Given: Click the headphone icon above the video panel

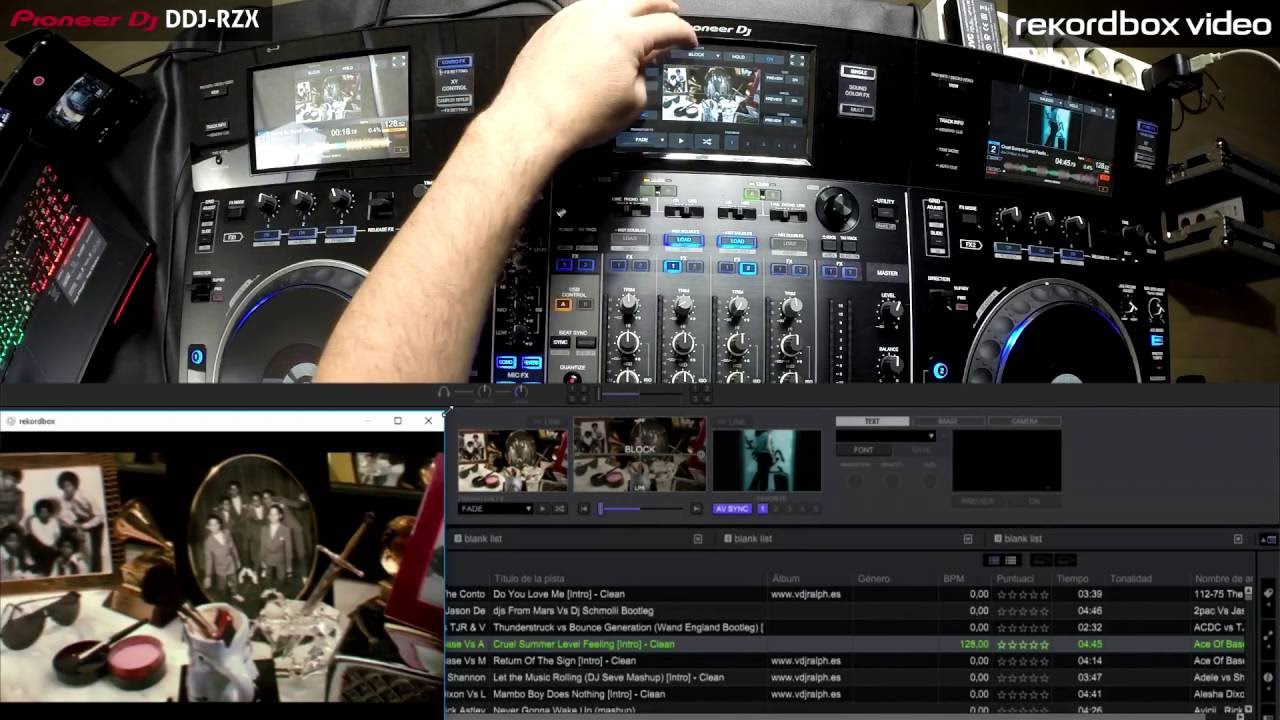Looking at the screenshot, I should (444, 392).
